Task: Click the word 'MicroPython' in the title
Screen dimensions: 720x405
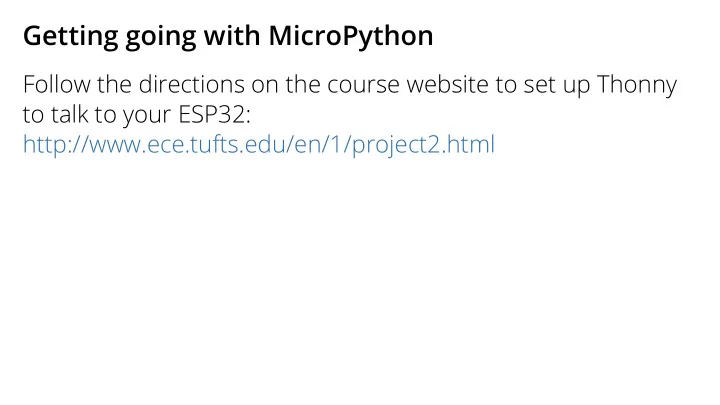Action: tap(351, 36)
